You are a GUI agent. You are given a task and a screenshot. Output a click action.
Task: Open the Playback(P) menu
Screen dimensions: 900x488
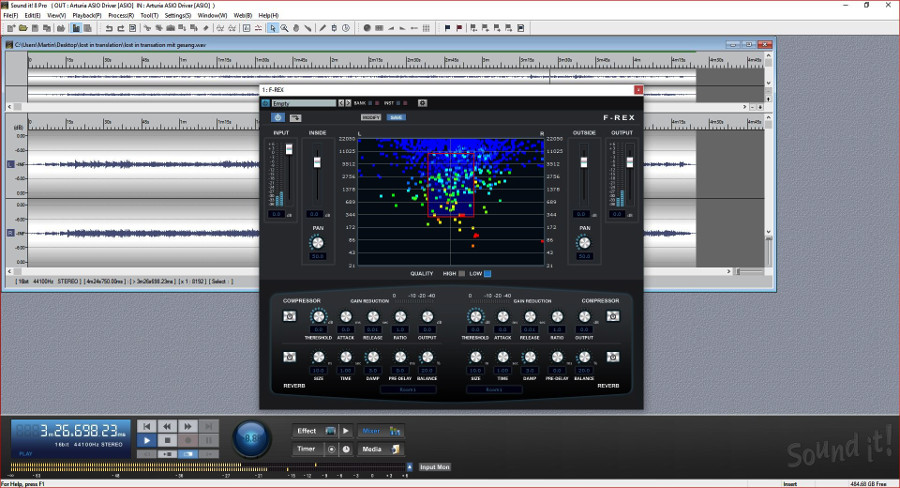[x=87, y=16]
